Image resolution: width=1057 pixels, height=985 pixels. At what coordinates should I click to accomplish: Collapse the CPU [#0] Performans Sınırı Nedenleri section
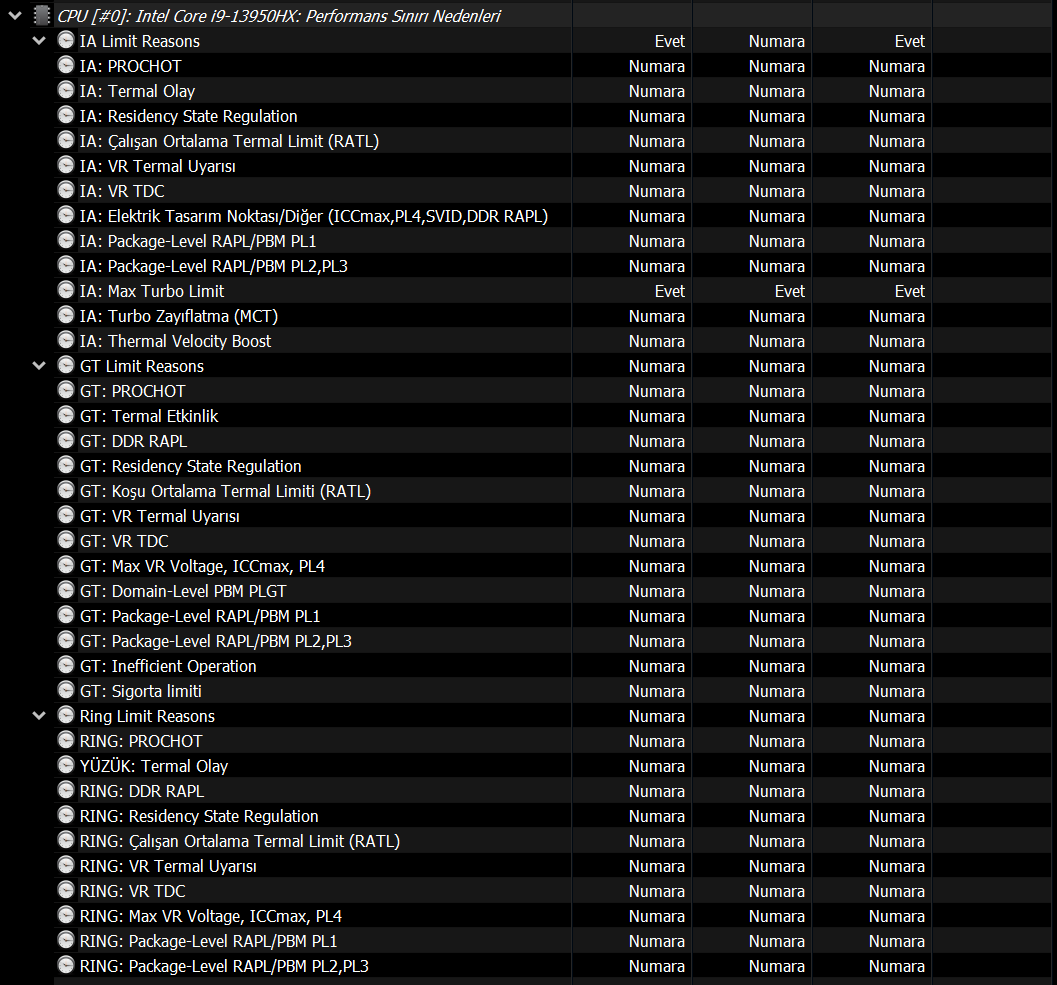(x=15, y=16)
